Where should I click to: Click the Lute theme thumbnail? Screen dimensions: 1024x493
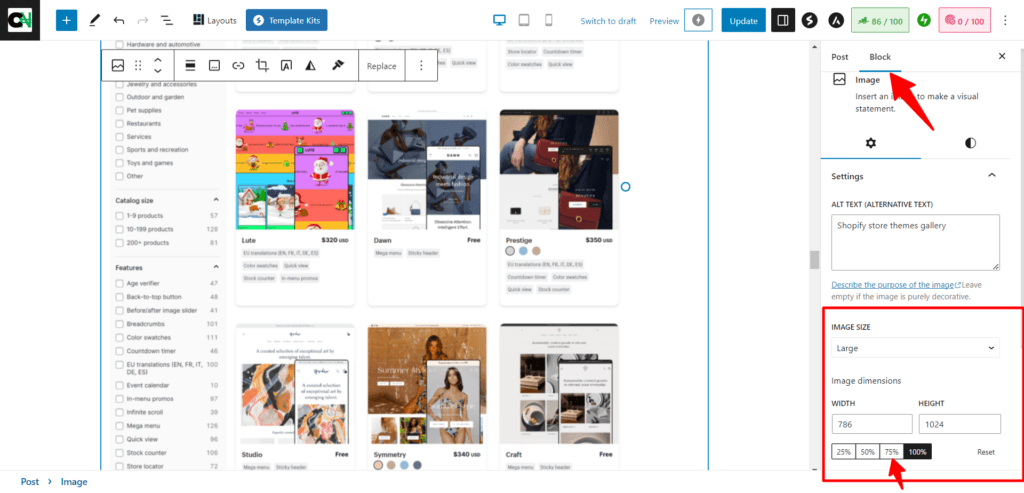295,170
